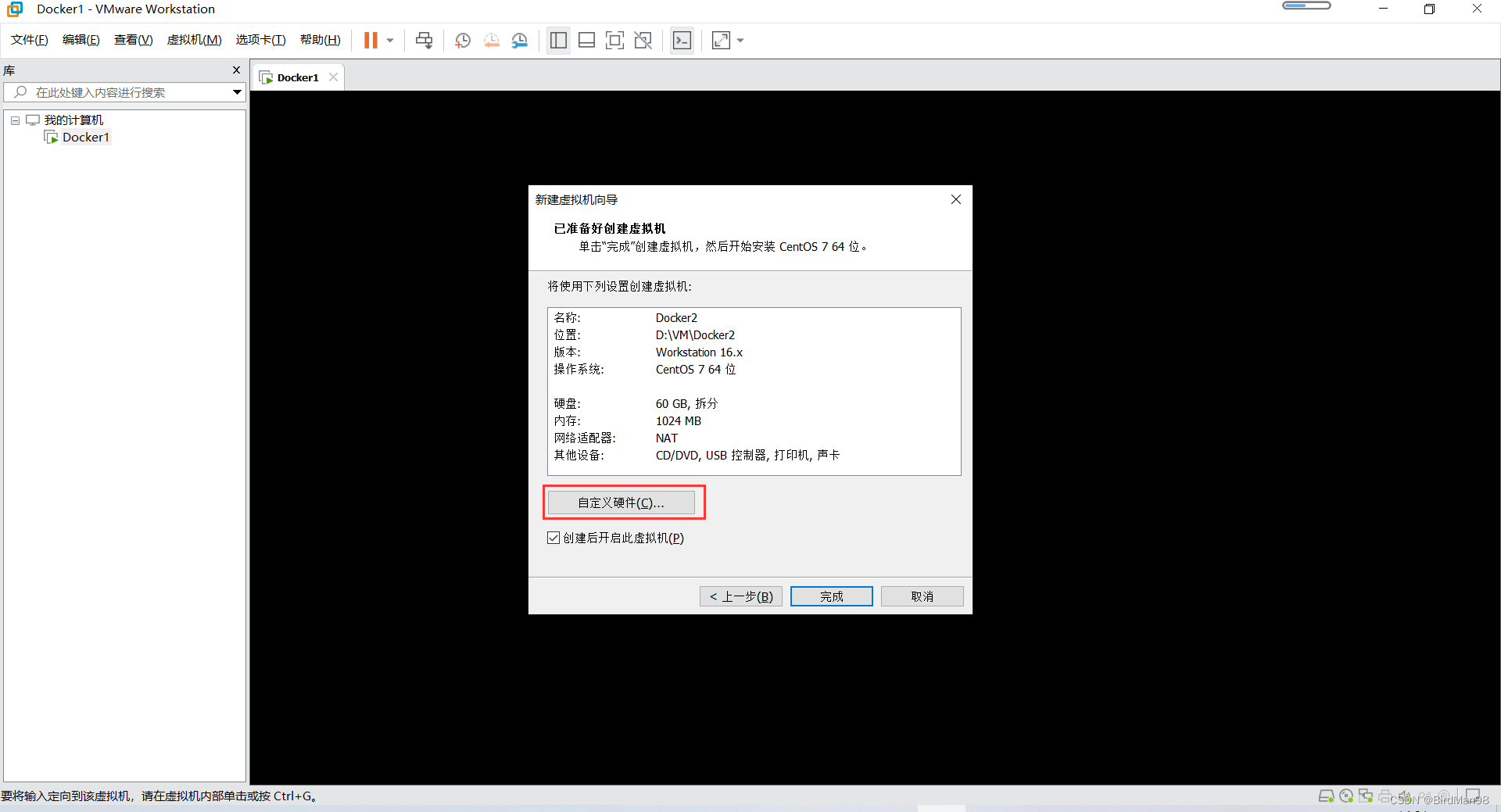Select 我的计算机 in the library tree
The image size is (1501, 812).
coord(73,120)
